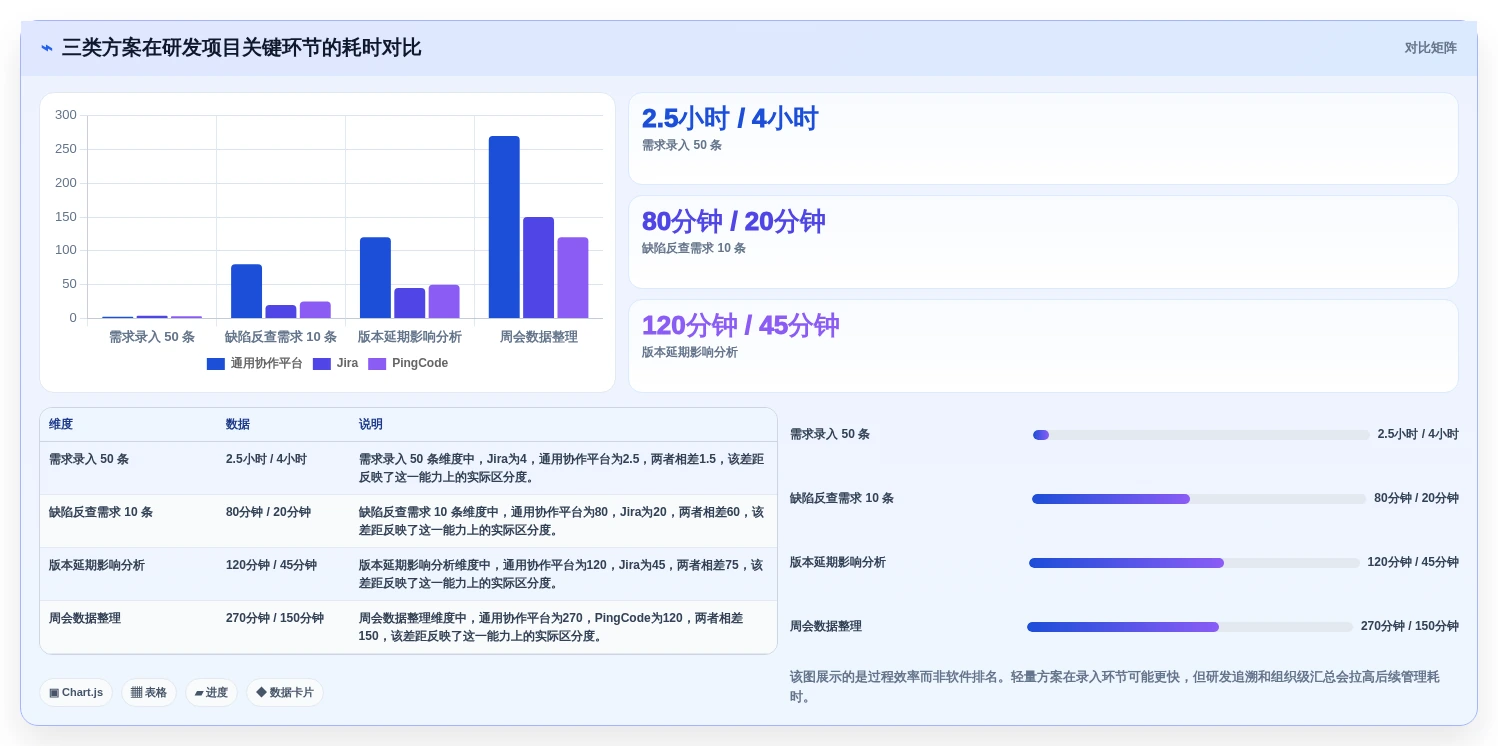Click the 版本延期影响分析 blue bar in chart
The image size is (1498, 746).
(x=375, y=278)
